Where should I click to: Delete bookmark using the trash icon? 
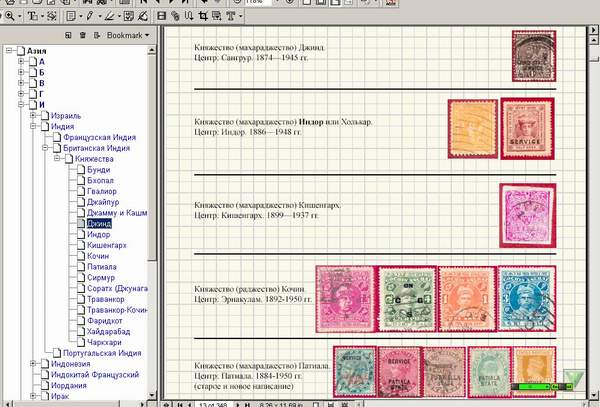pyautogui.click(x=82, y=35)
